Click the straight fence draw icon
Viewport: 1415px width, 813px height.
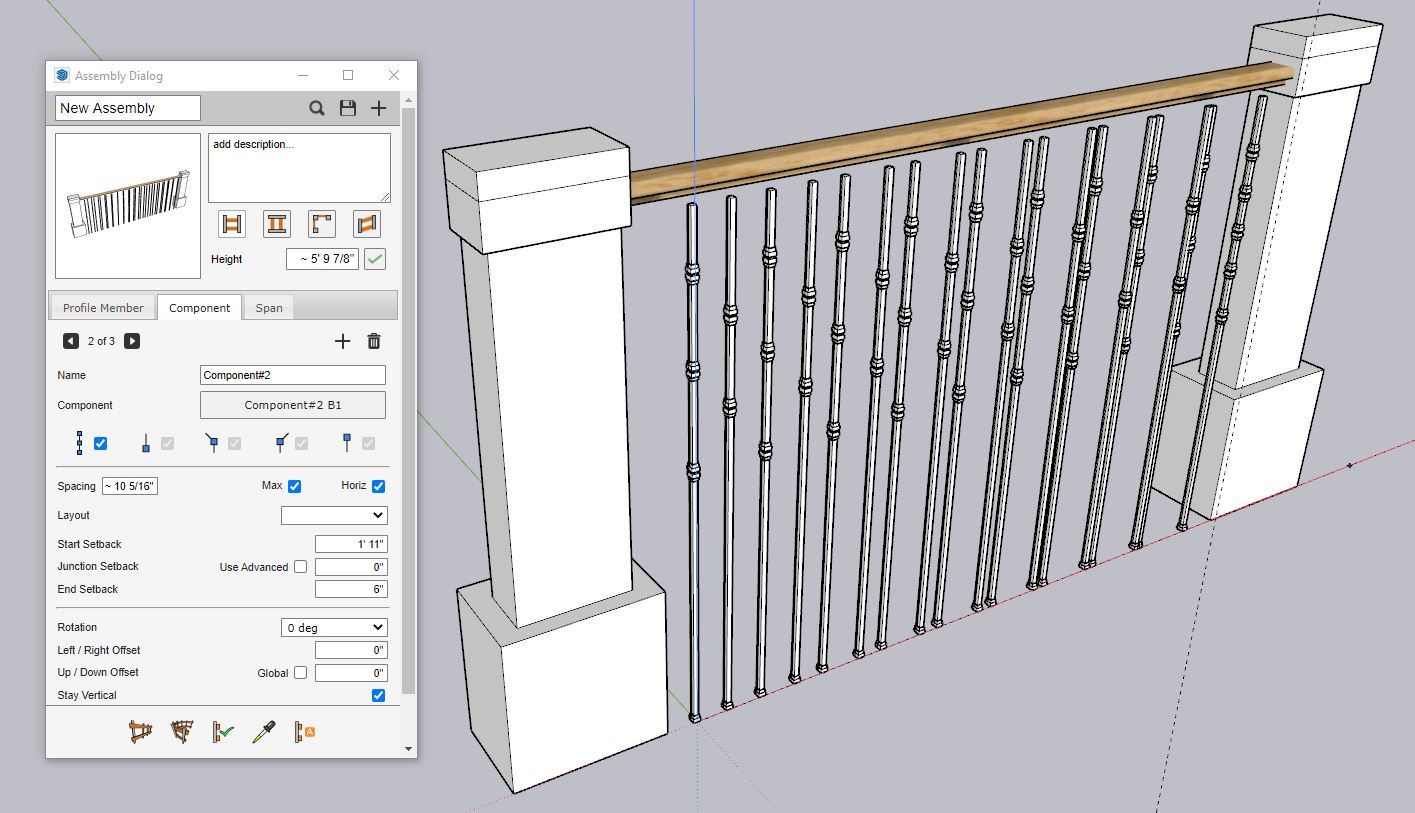(x=141, y=732)
